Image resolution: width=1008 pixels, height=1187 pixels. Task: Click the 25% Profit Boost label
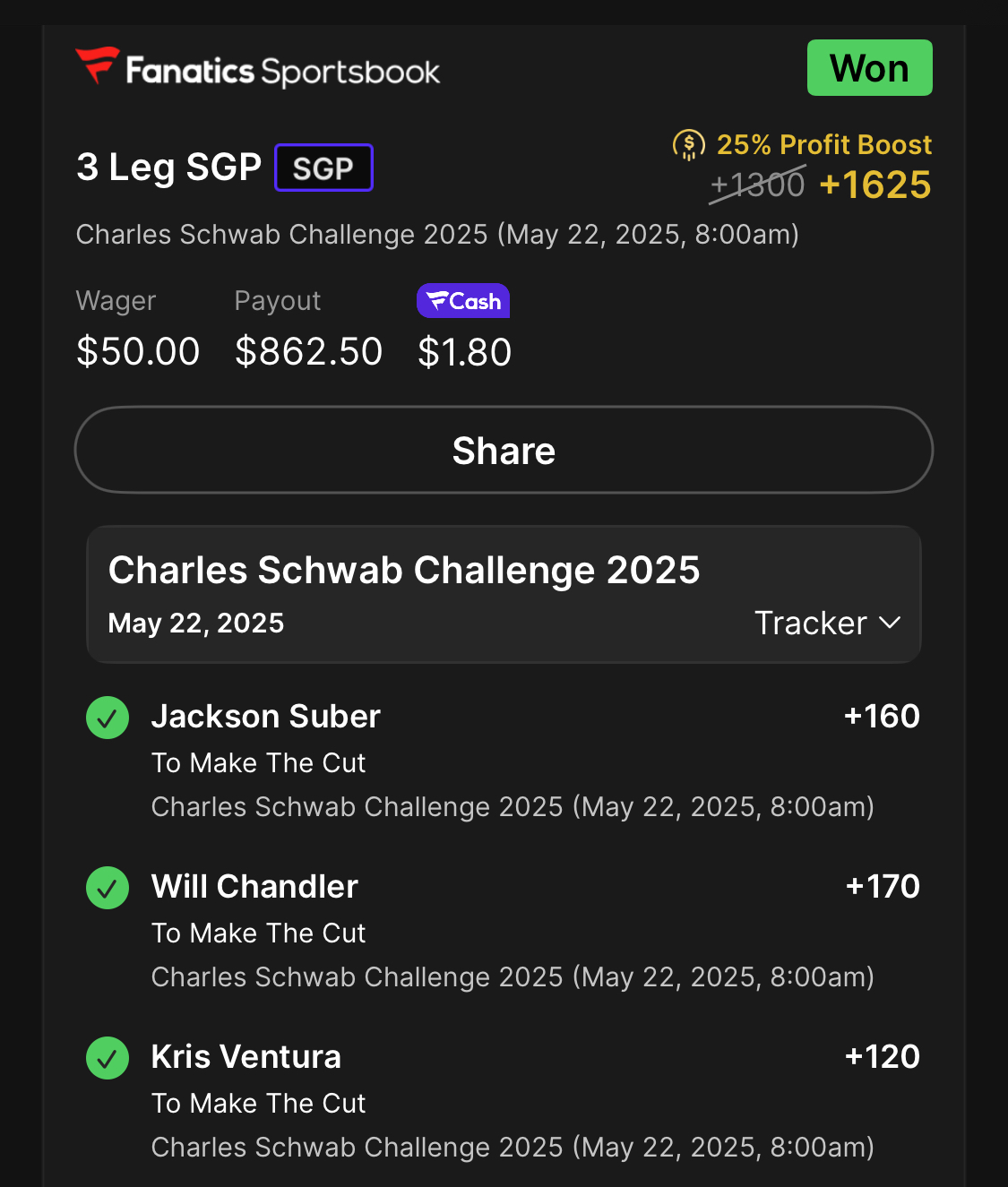(823, 144)
